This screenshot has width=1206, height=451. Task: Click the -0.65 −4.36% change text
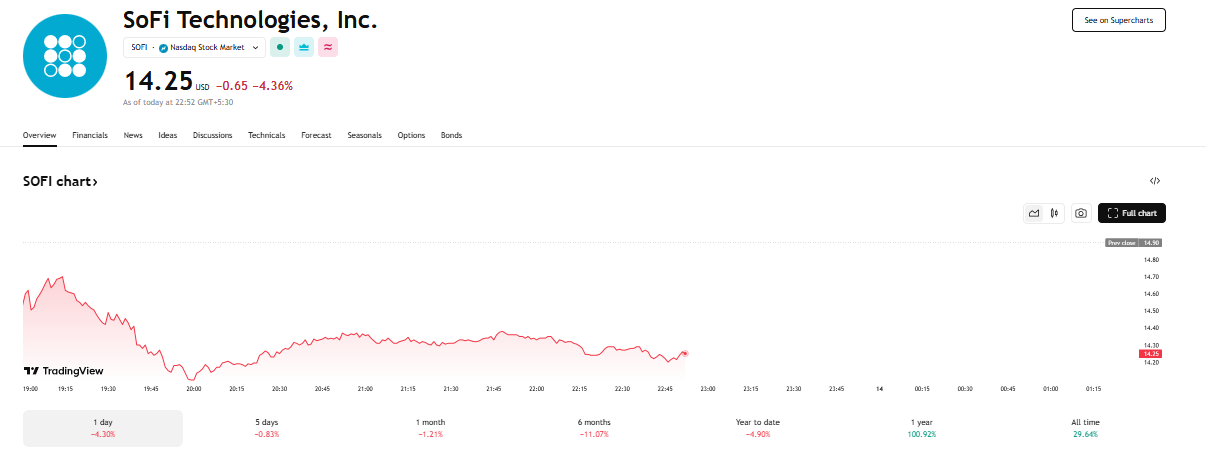(254, 86)
